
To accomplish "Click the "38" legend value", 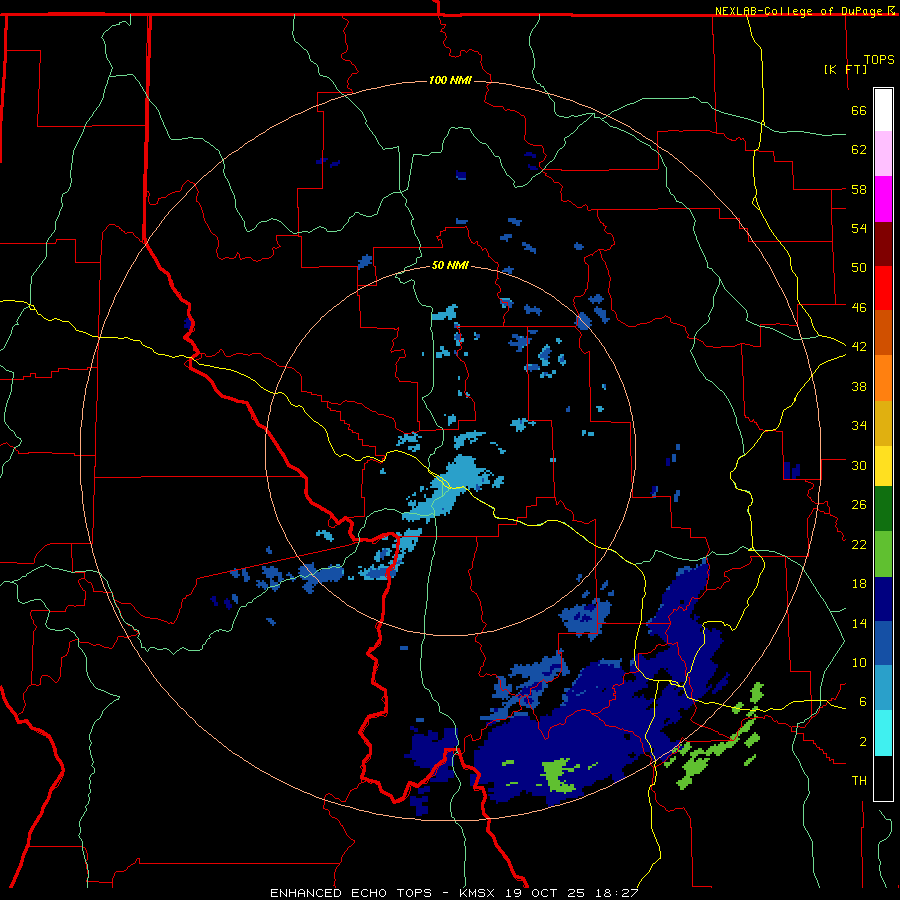I will [859, 386].
